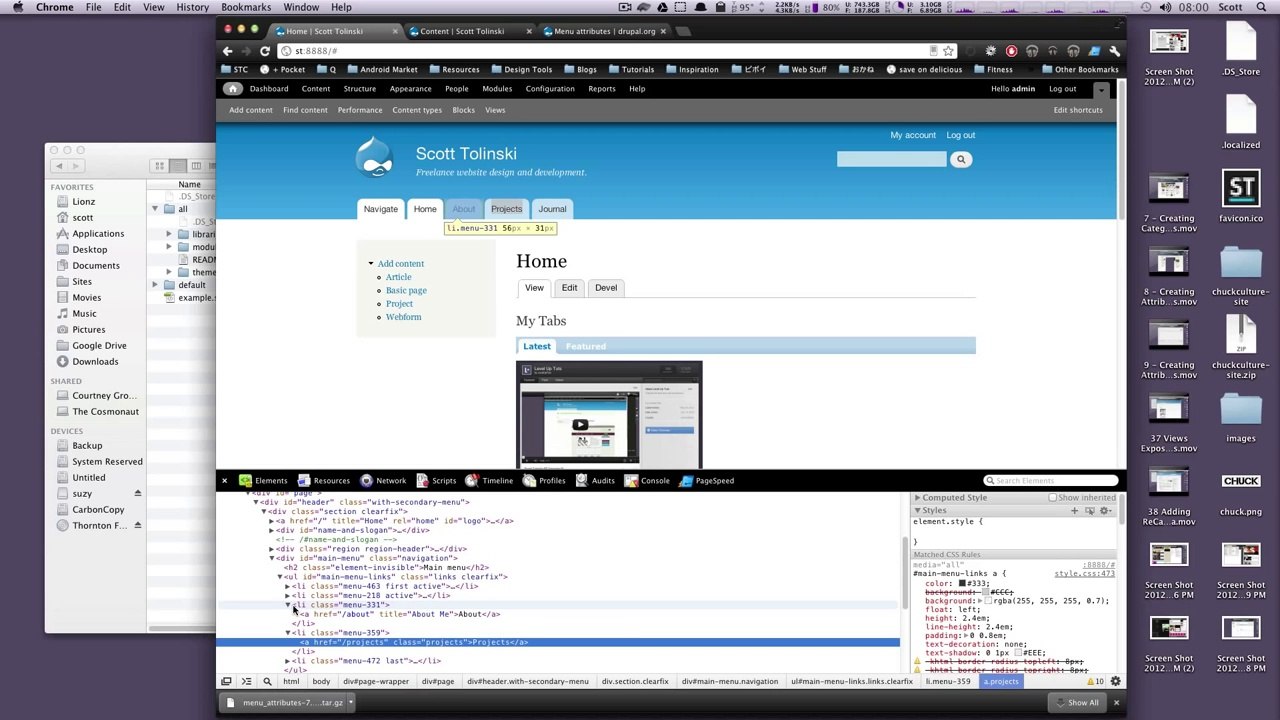The height and width of the screenshot is (720, 1280).
Task: Click the Apple menu in menu bar
Action: pyautogui.click(x=17, y=7)
